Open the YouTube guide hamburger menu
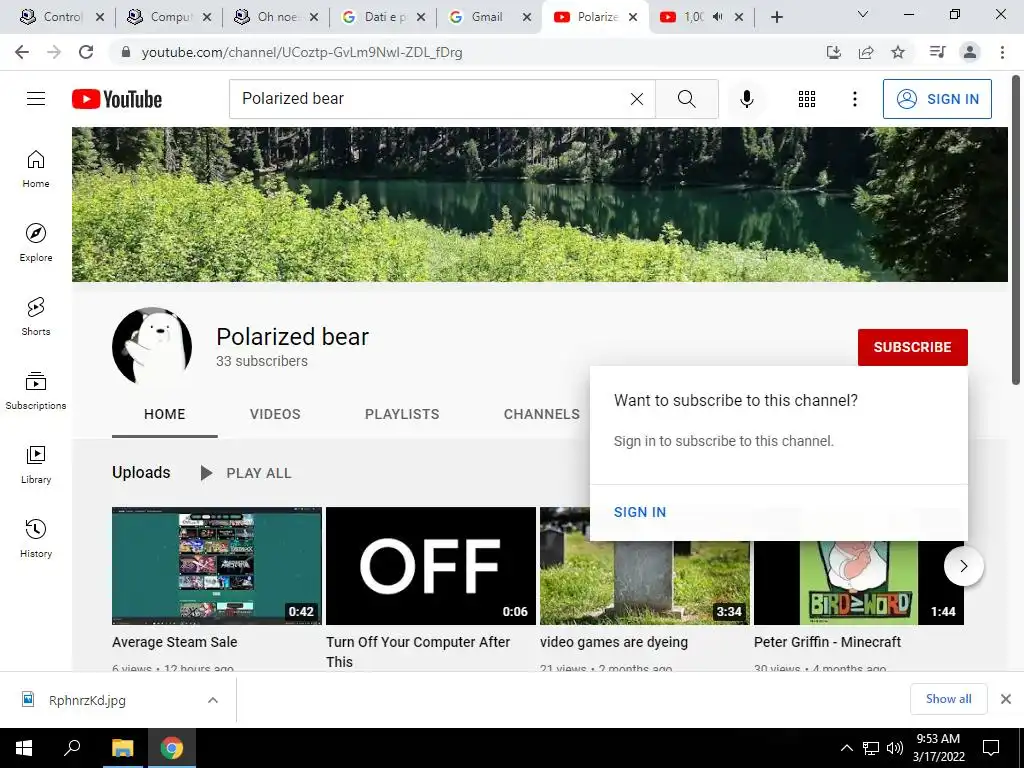 36,99
